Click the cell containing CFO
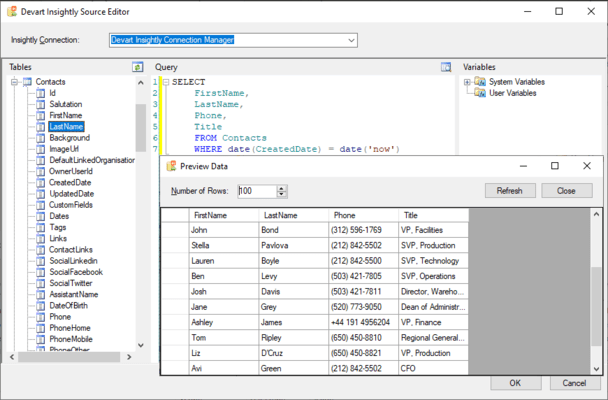The width and height of the screenshot is (608, 400). coord(434,369)
